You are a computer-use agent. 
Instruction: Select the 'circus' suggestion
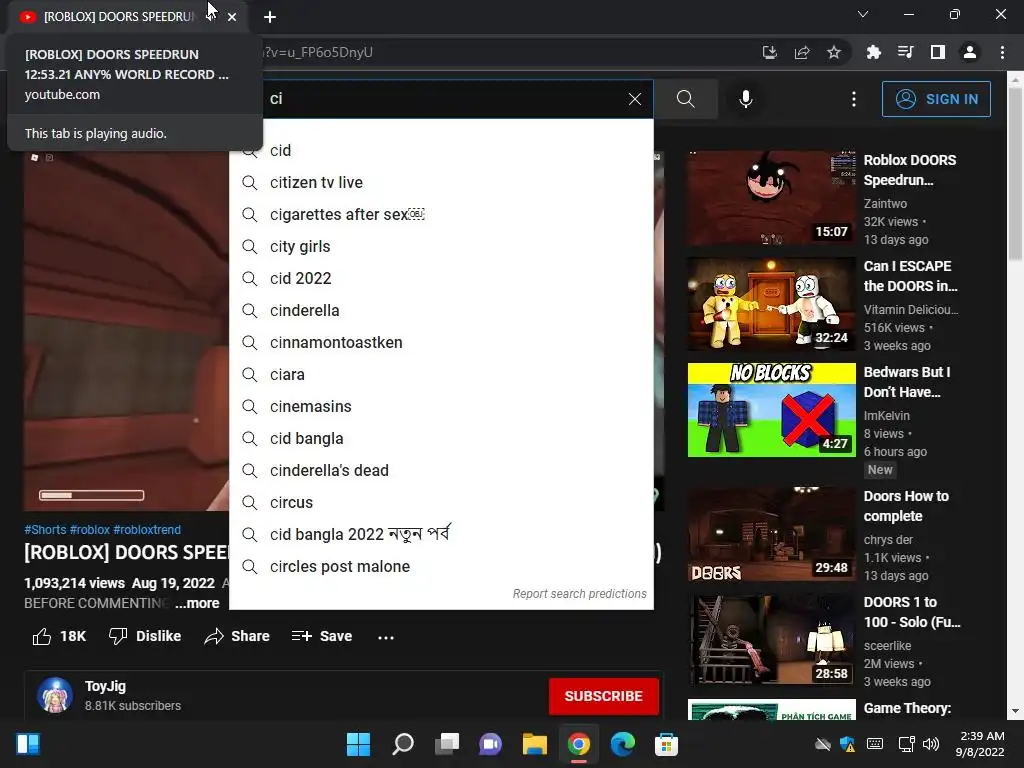tap(441, 502)
